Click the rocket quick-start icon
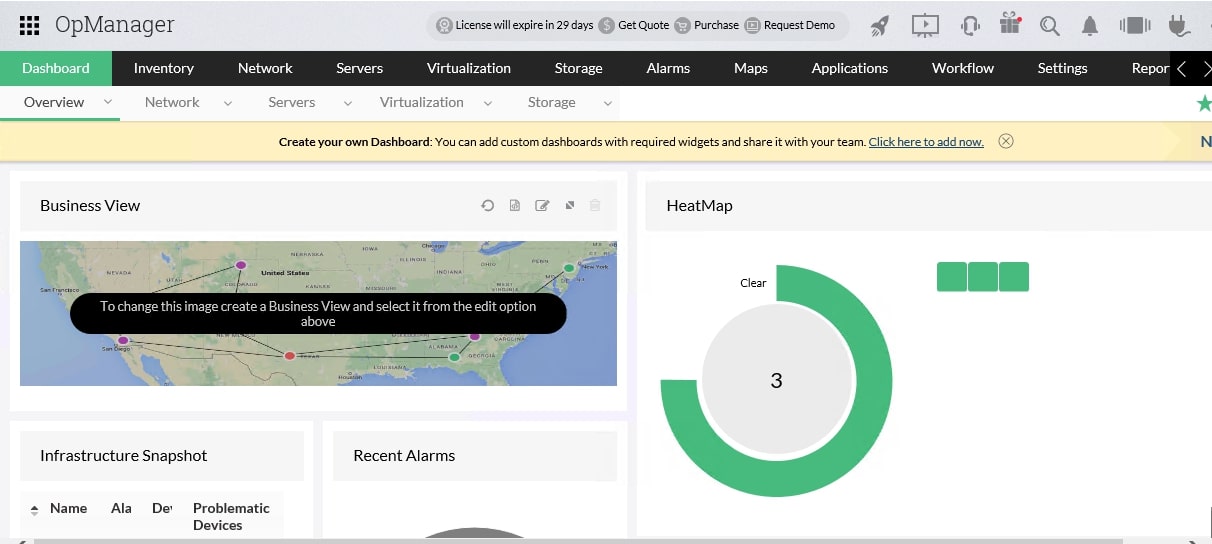The image size is (1212, 544). click(x=879, y=25)
